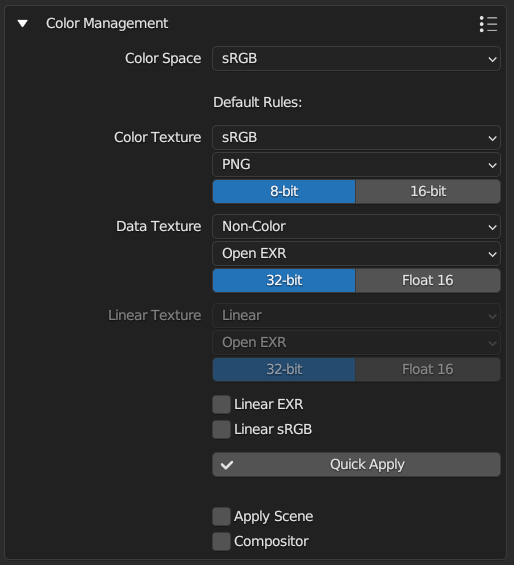Select the 8-bit depth option
The width and height of the screenshot is (514, 565).
tap(284, 191)
